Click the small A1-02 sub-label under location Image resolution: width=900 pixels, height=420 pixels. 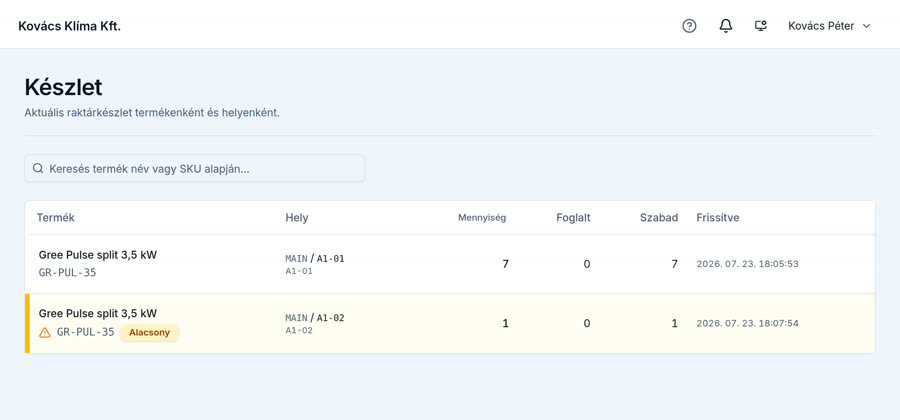[x=298, y=330]
